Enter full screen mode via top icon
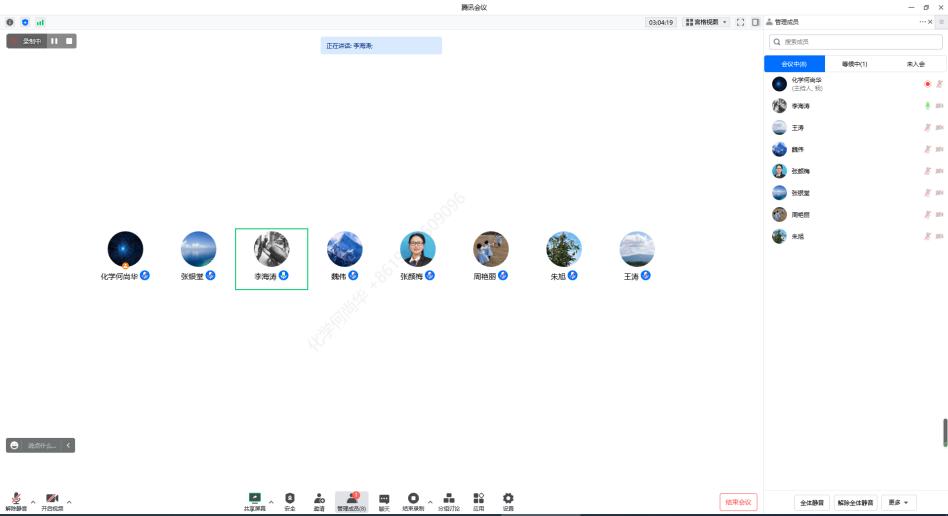The height and width of the screenshot is (516, 948). point(740,22)
